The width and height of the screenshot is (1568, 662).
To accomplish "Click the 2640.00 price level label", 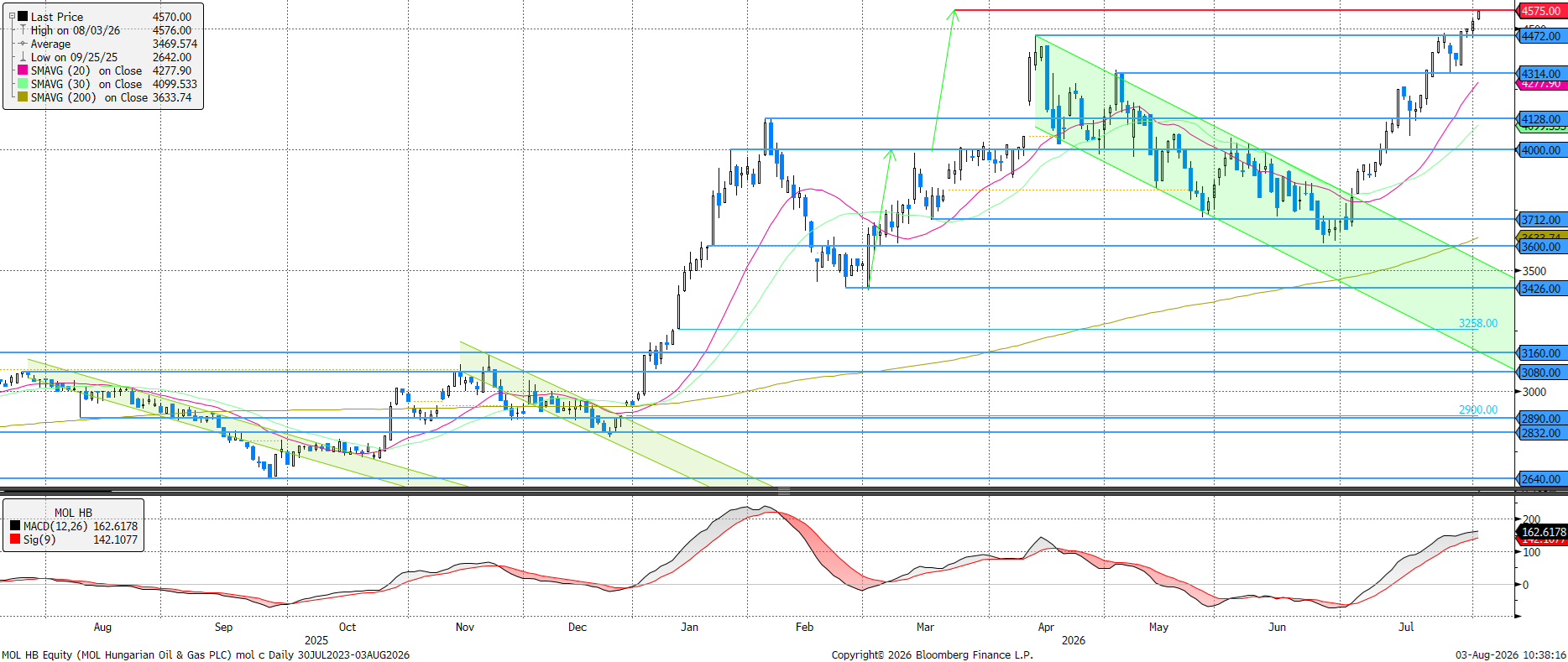I will click(1541, 479).
